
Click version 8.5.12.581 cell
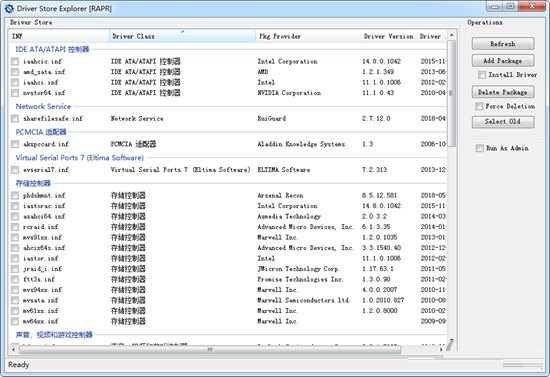(x=380, y=195)
